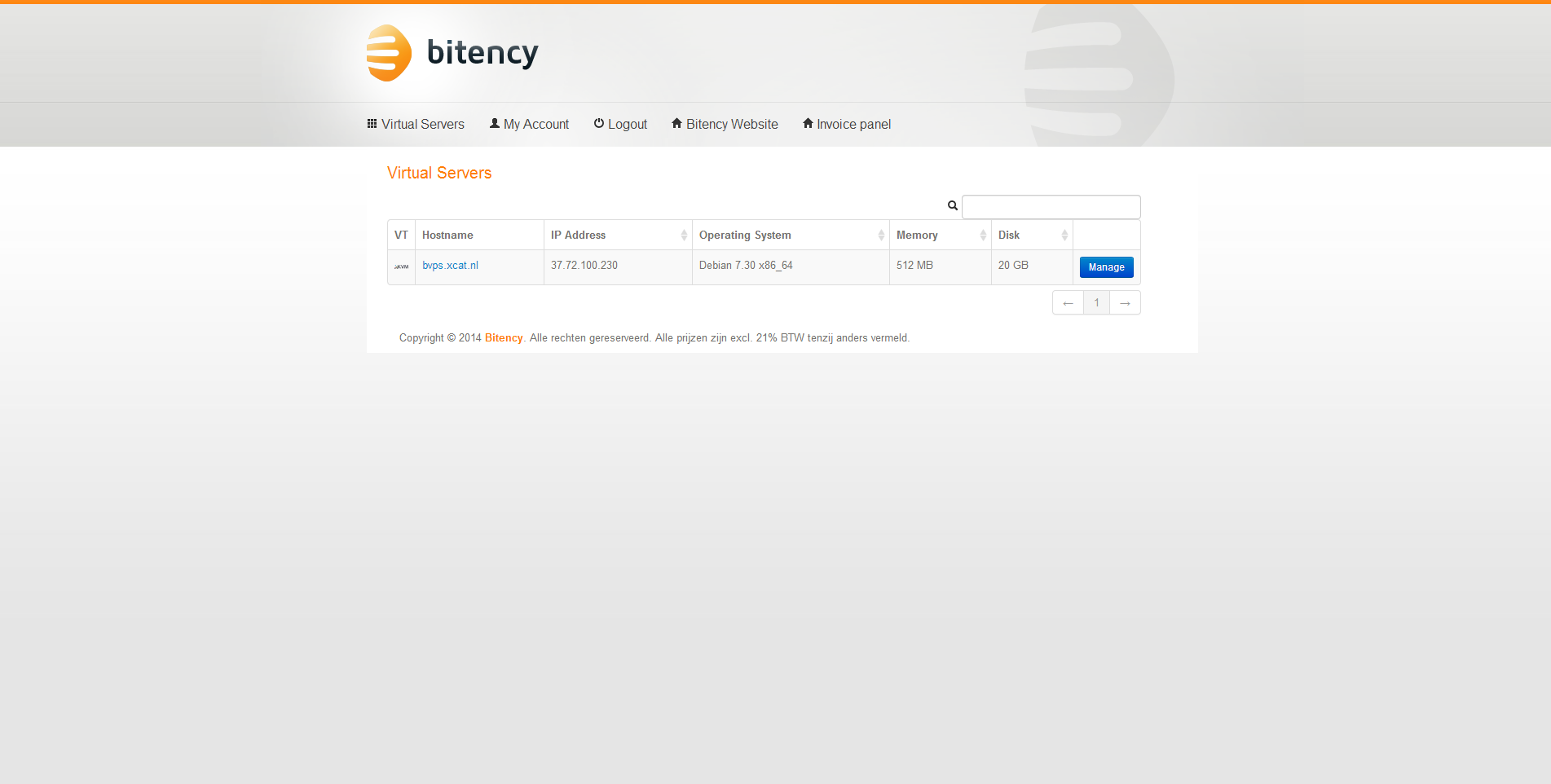The height and width of the screenshot is (784, 1551).
Task: Go to the previous page with left arrow
Action: [x=1068, y=303]
